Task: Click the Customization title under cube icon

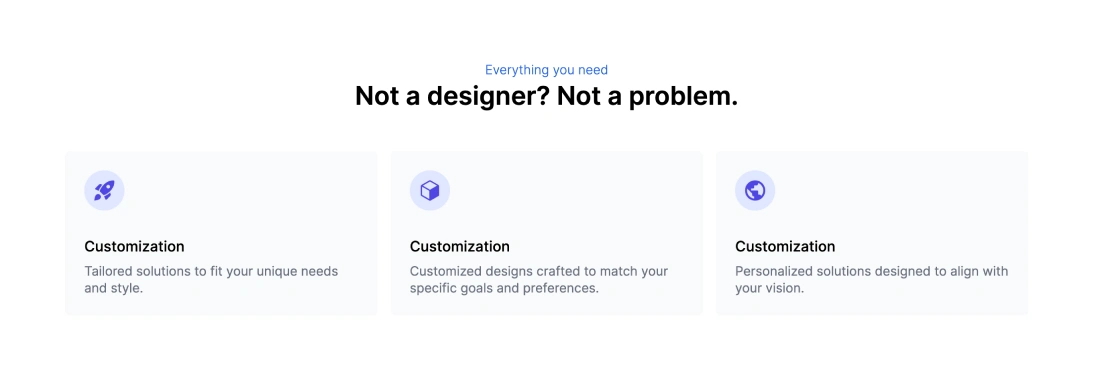Action: [460, 247]
